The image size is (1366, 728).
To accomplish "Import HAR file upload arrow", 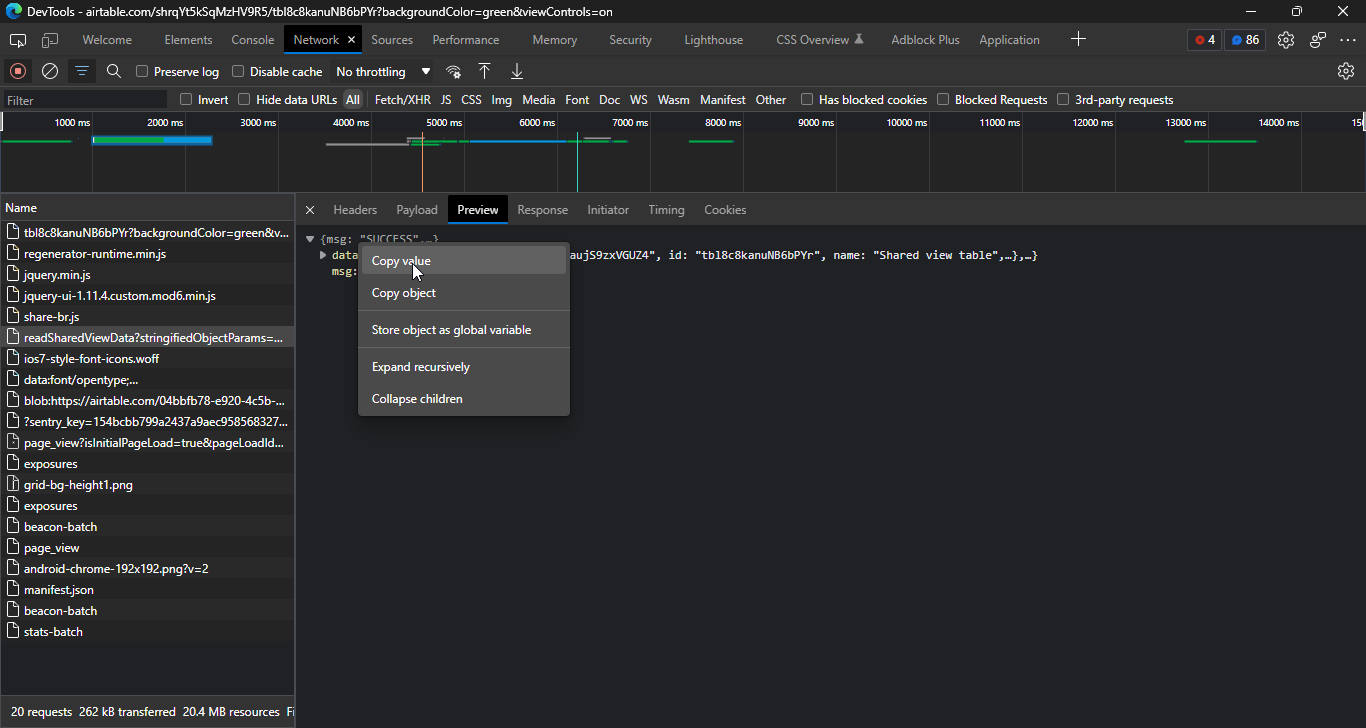I will tap(484, 71).
